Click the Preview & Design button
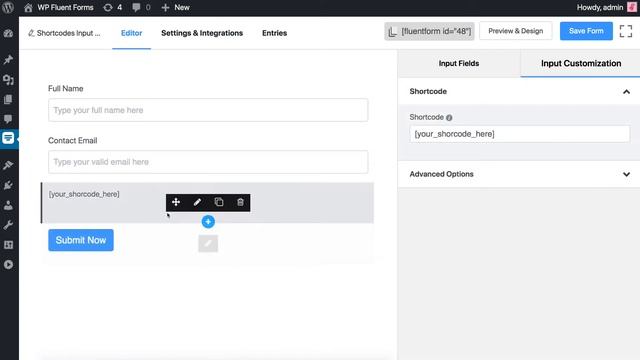This screenshot has height=360, width=640. point(516,31)
